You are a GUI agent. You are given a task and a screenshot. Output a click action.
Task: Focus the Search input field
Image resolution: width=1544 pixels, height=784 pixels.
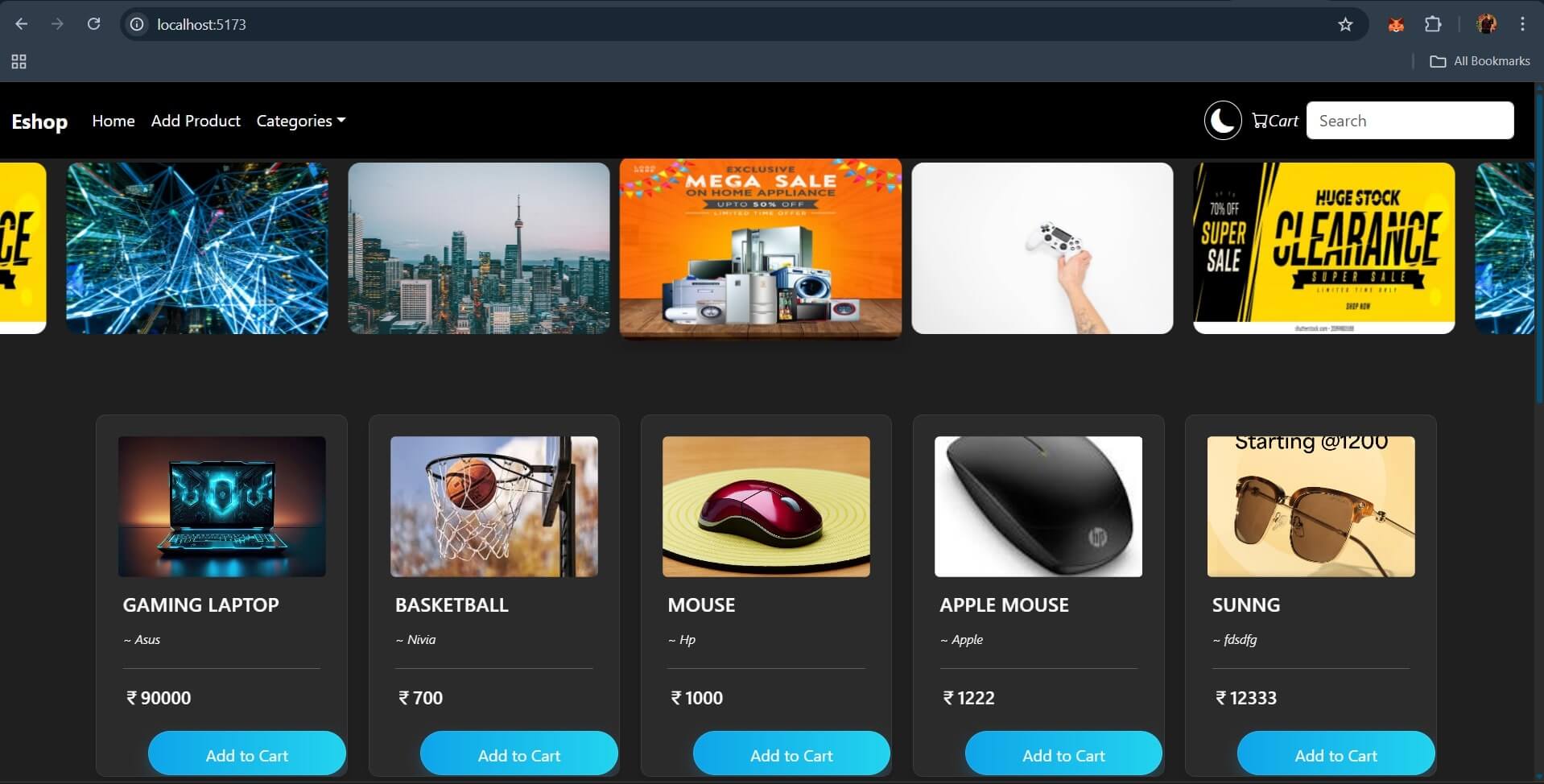click(x=1410, y=121)
